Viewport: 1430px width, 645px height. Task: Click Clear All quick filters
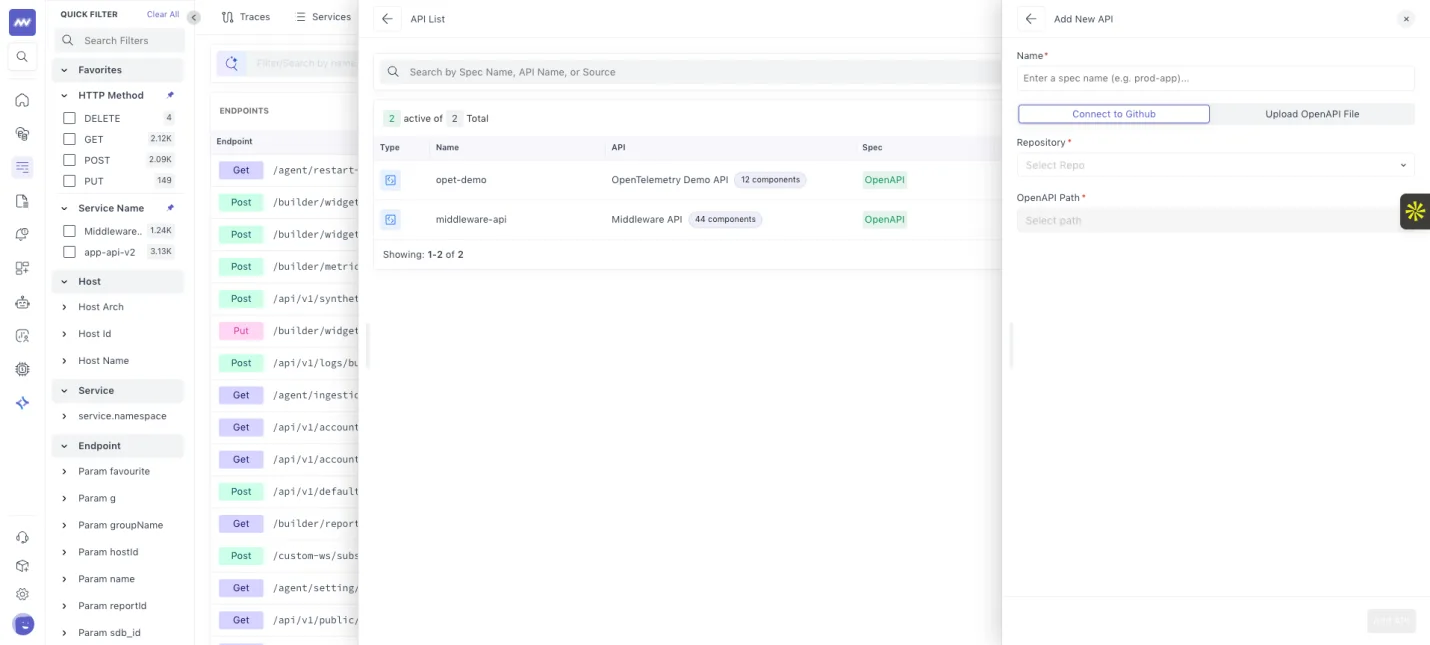163,15
